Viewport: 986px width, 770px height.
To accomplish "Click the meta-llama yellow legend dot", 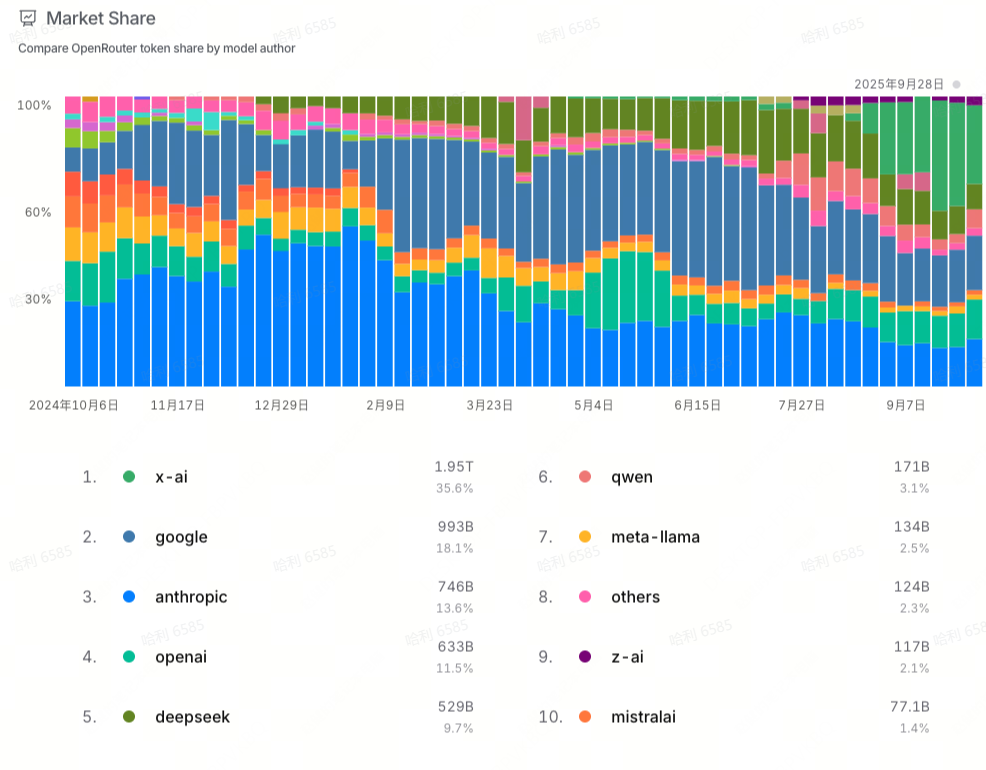I will coord(585,537).
